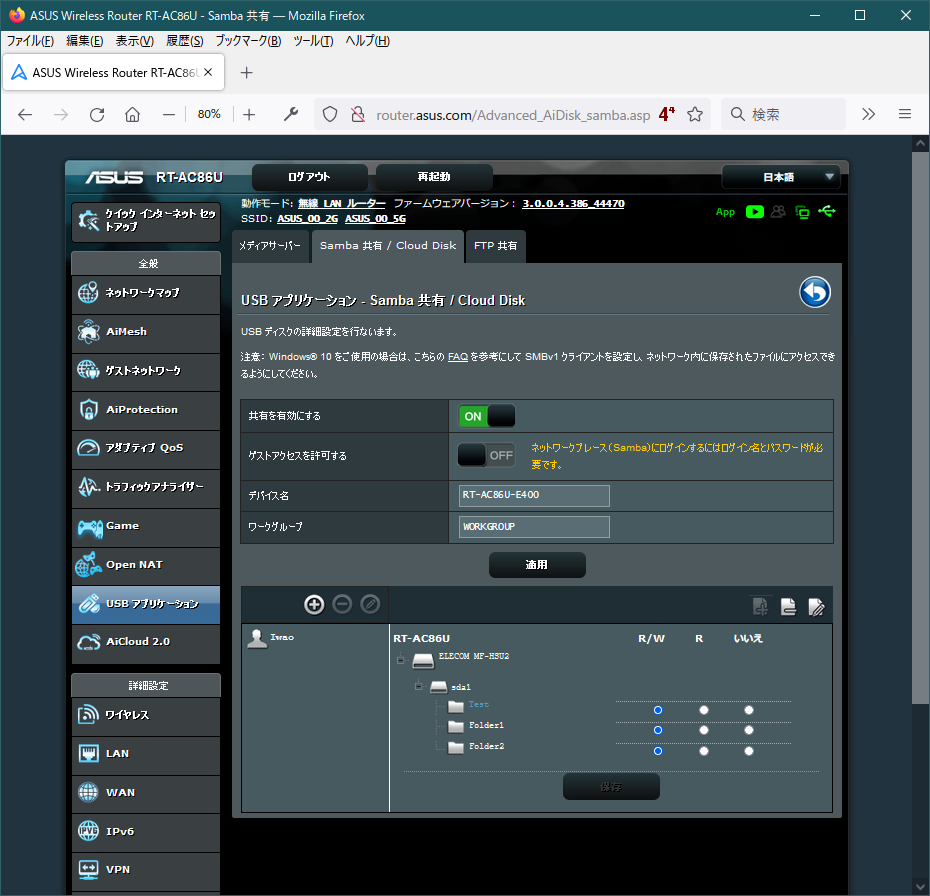Select R radio for Test folder

pyautogui.click(x=703, y=710)
